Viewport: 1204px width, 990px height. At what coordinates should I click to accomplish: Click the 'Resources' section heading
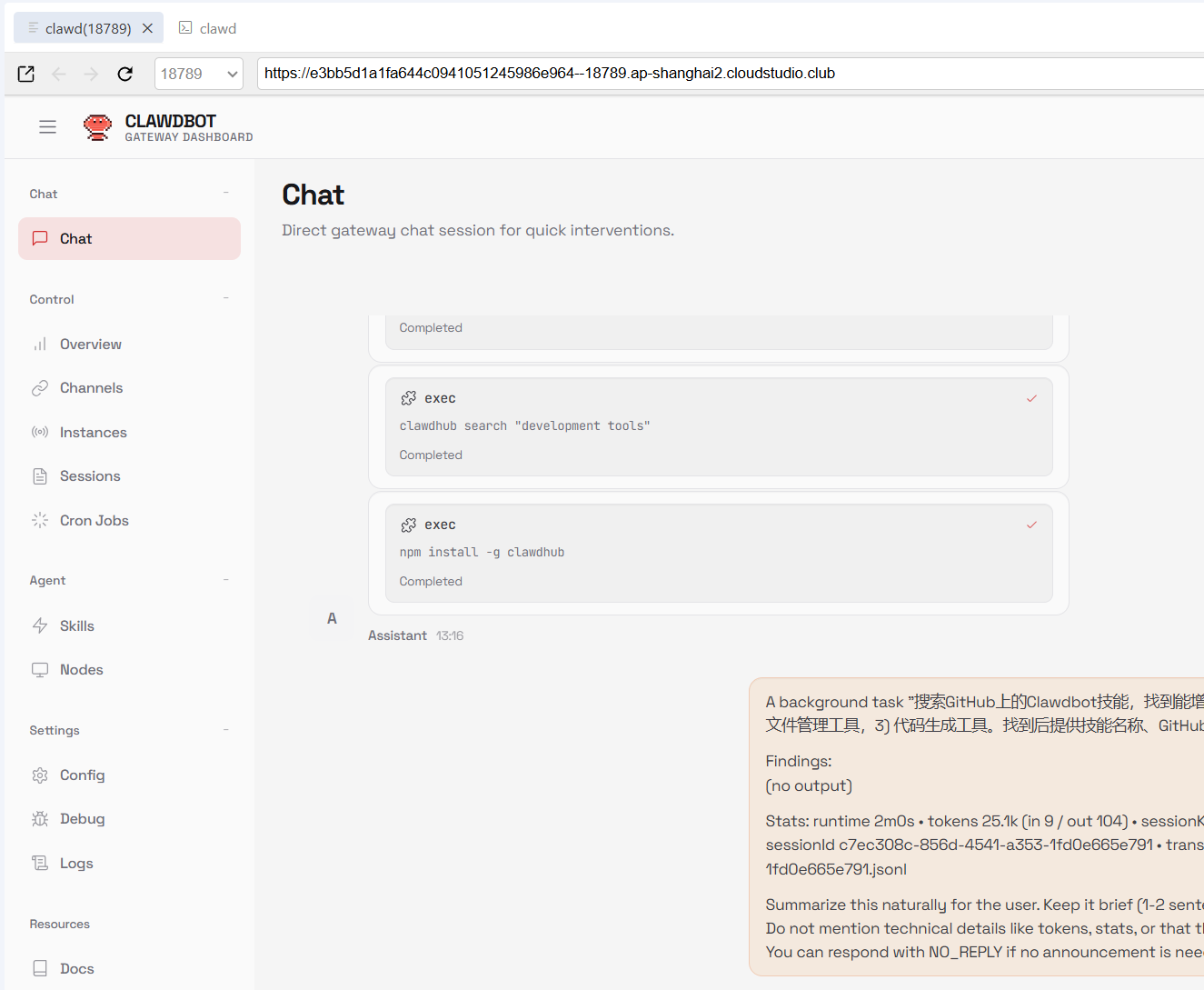[x=60, y=924]
